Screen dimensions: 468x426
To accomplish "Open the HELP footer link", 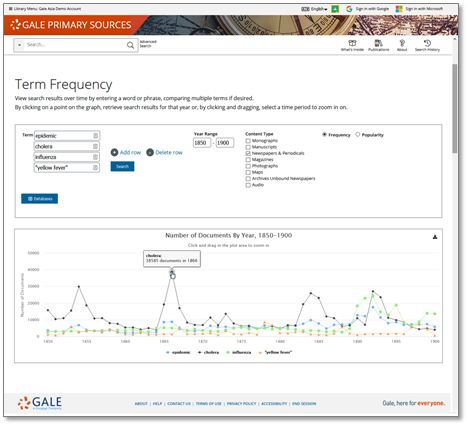I will pyautogui.click(x=157, y=404).
